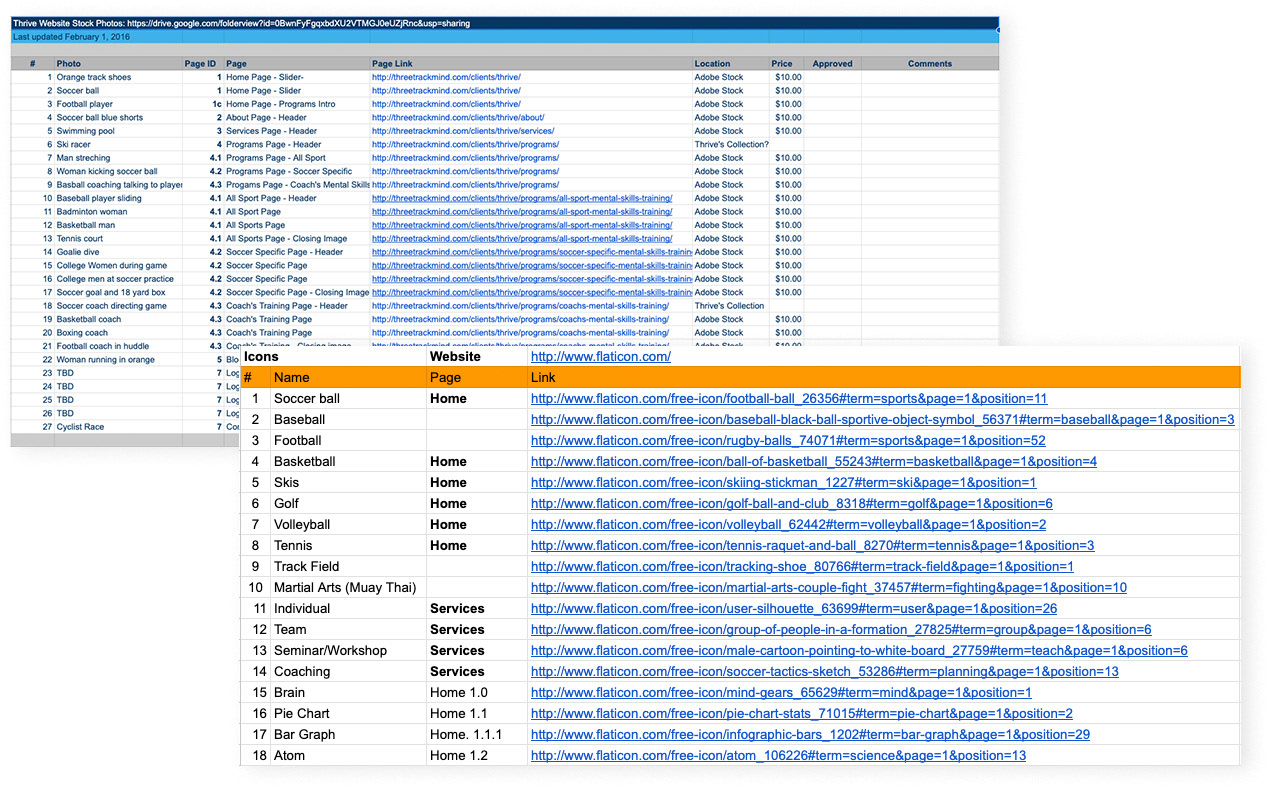
Task: Select the Services cell in the Coaching row
Action: [477, 671]
